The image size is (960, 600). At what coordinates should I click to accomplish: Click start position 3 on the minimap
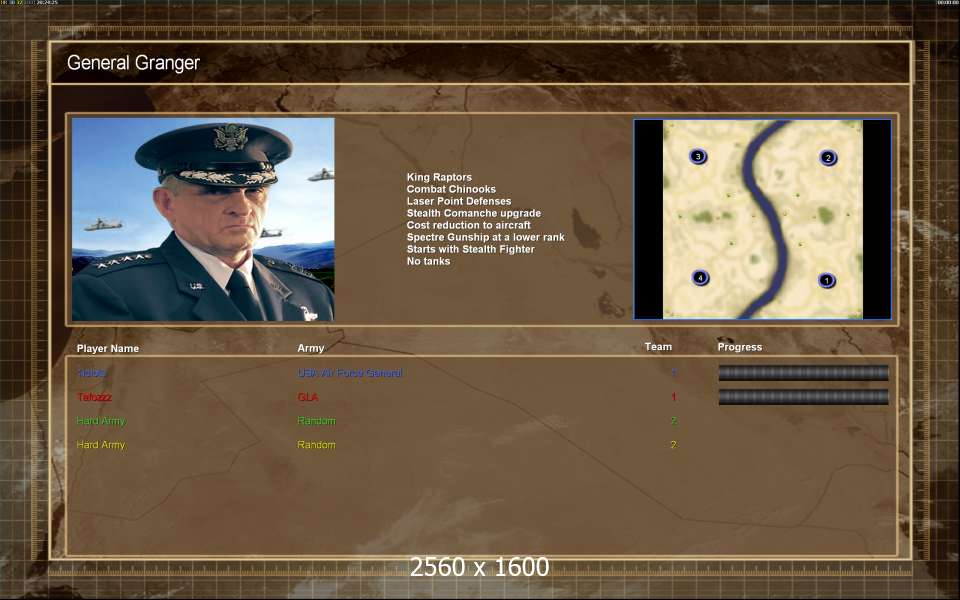(698, 156)
